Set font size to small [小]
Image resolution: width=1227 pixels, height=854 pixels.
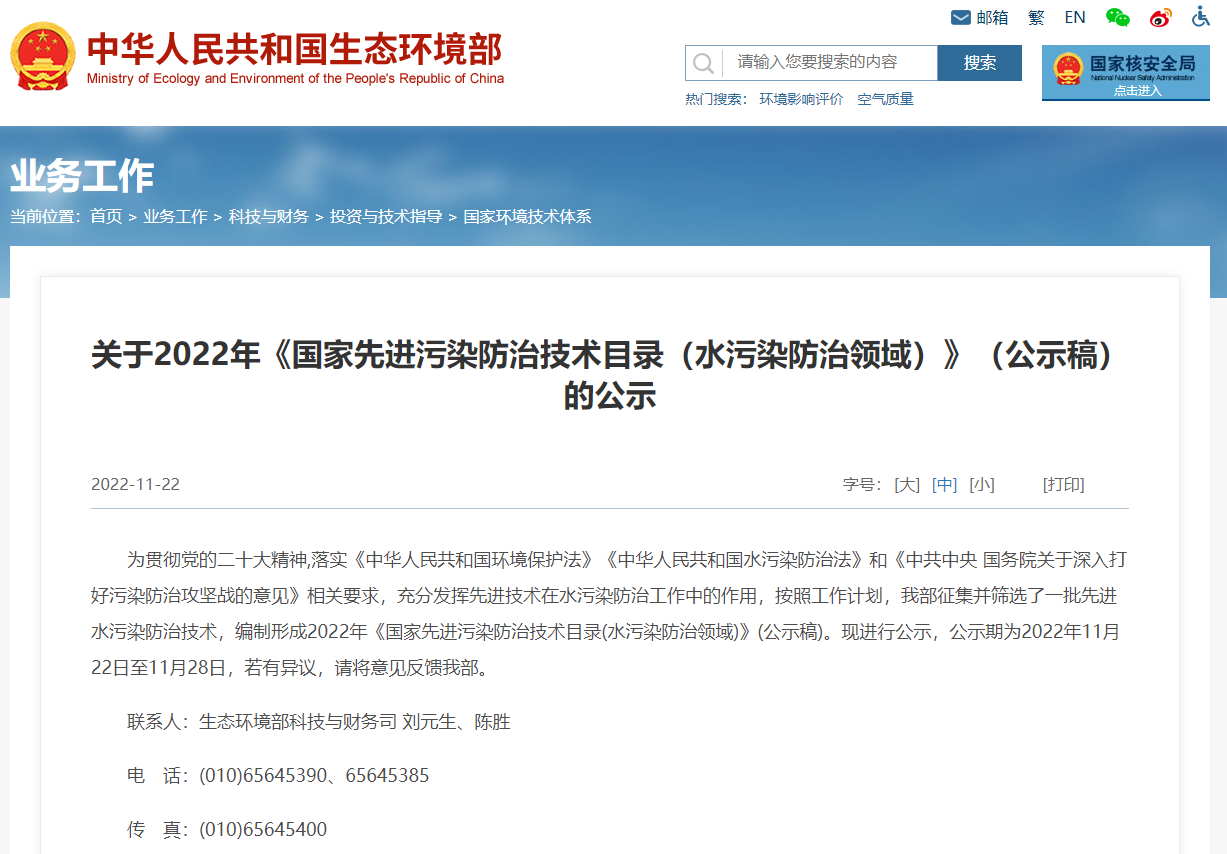tap(981, 485)
